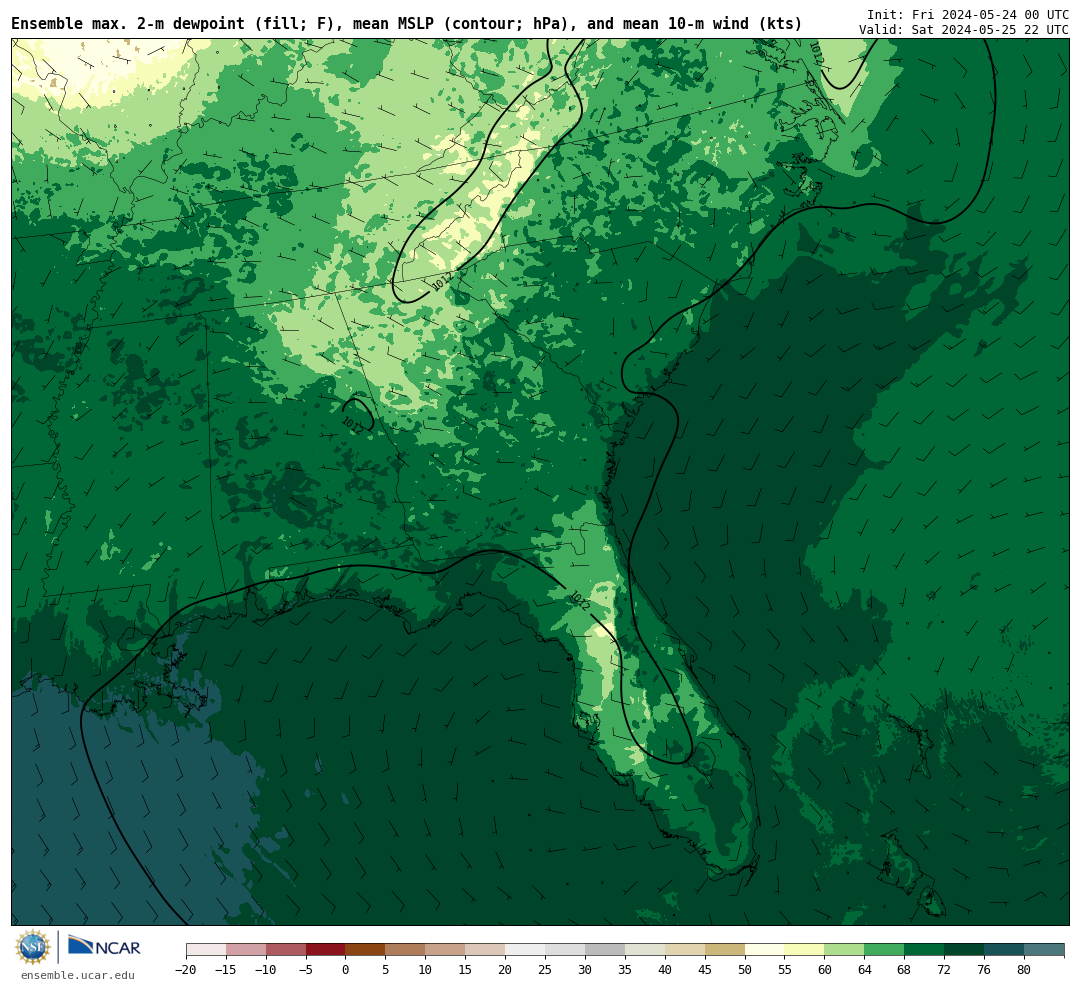The width and height of the screenshot is (1080, 988).
Task: Pick the 35 to 40 pale gray-beige swatch
Action: point(645,950)
